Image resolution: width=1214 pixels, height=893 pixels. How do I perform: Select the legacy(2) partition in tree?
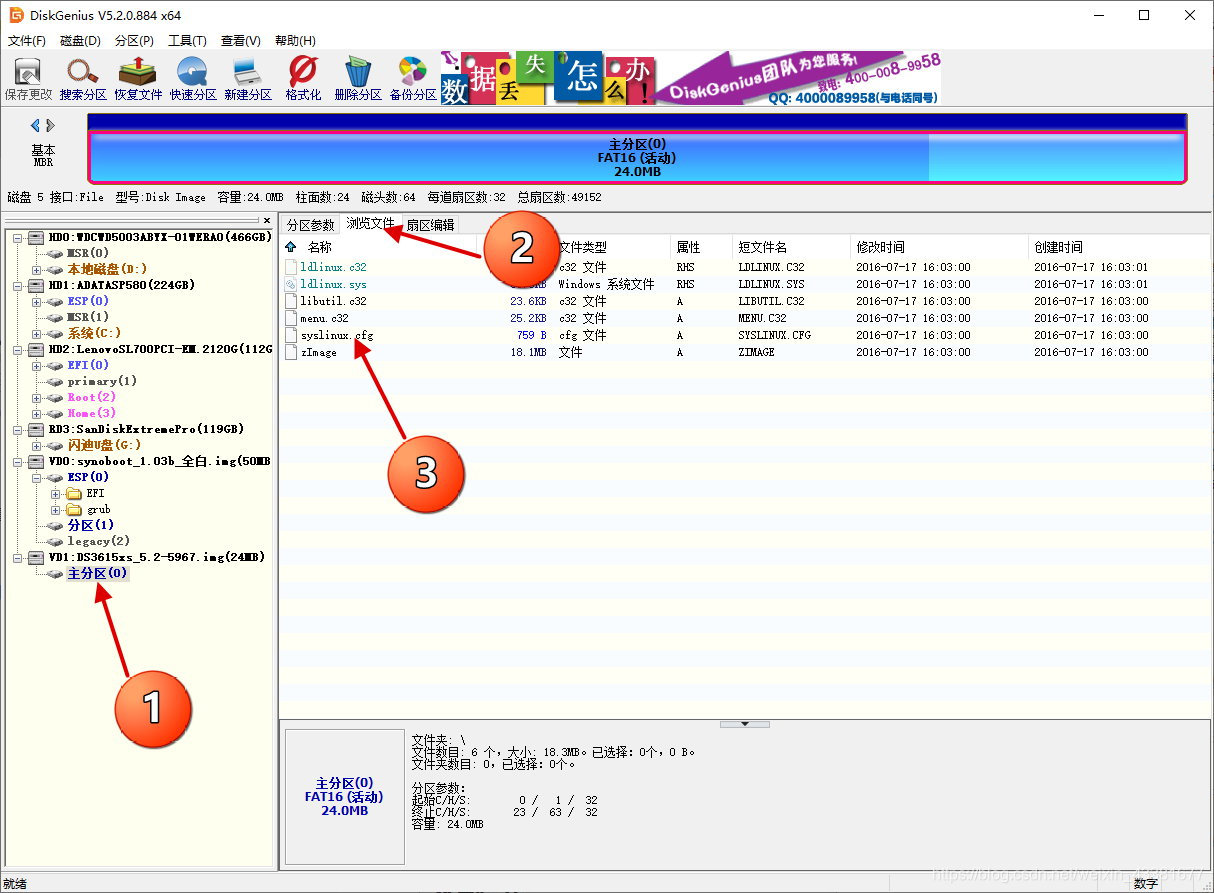click(x=98, y=541)
